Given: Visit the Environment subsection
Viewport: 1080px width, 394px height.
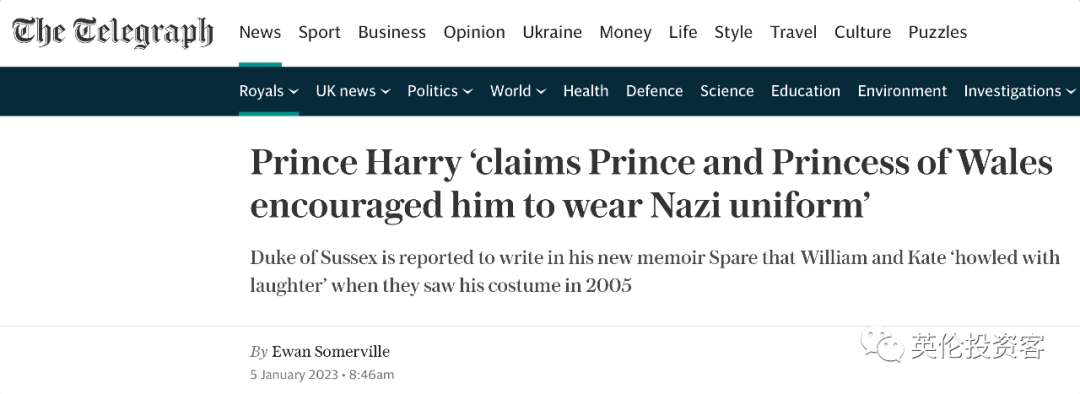Looking at the screenshot, I should (x=902, y=91).
